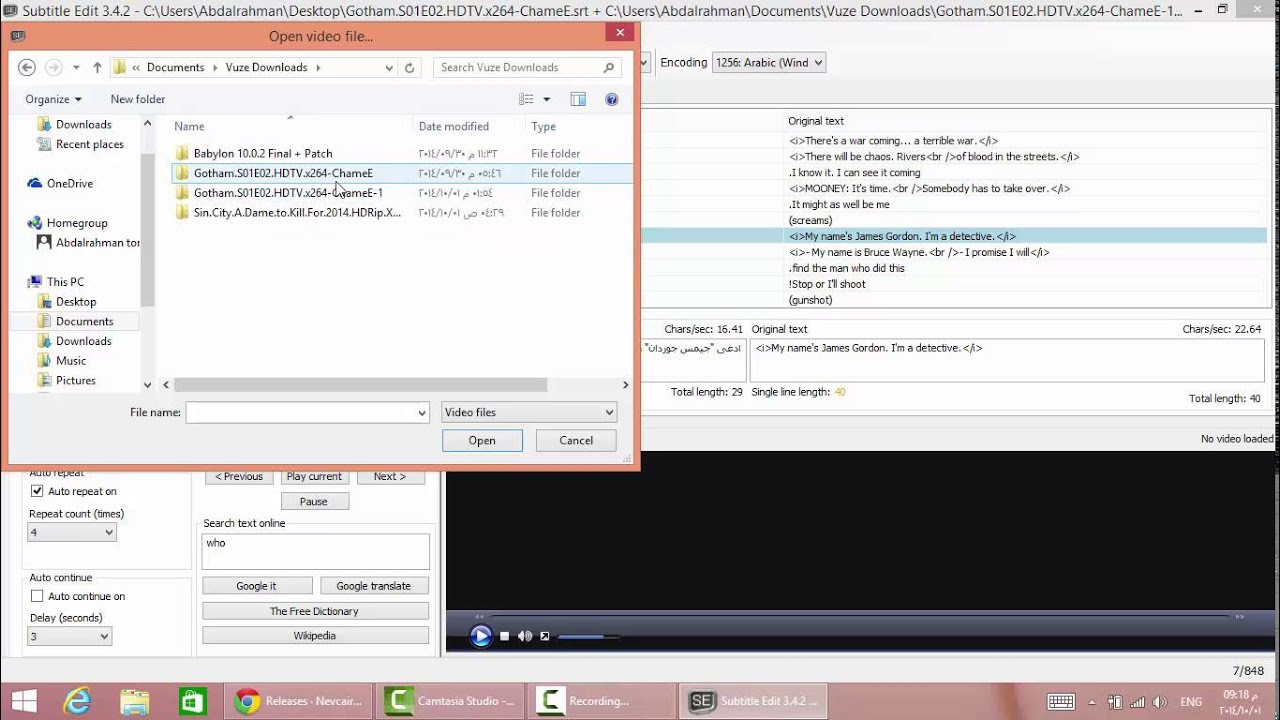The height and width of the screenshot is (720, 1280).
Task: Open the Organize menu
Action: click(x=53, y=99)
